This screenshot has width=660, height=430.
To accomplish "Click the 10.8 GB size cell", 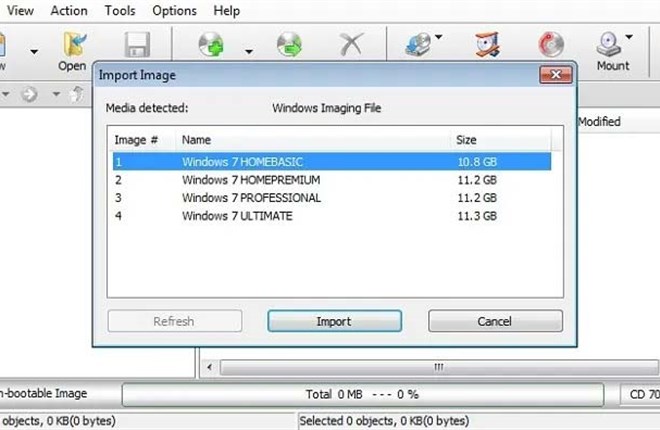I will 477,162.
